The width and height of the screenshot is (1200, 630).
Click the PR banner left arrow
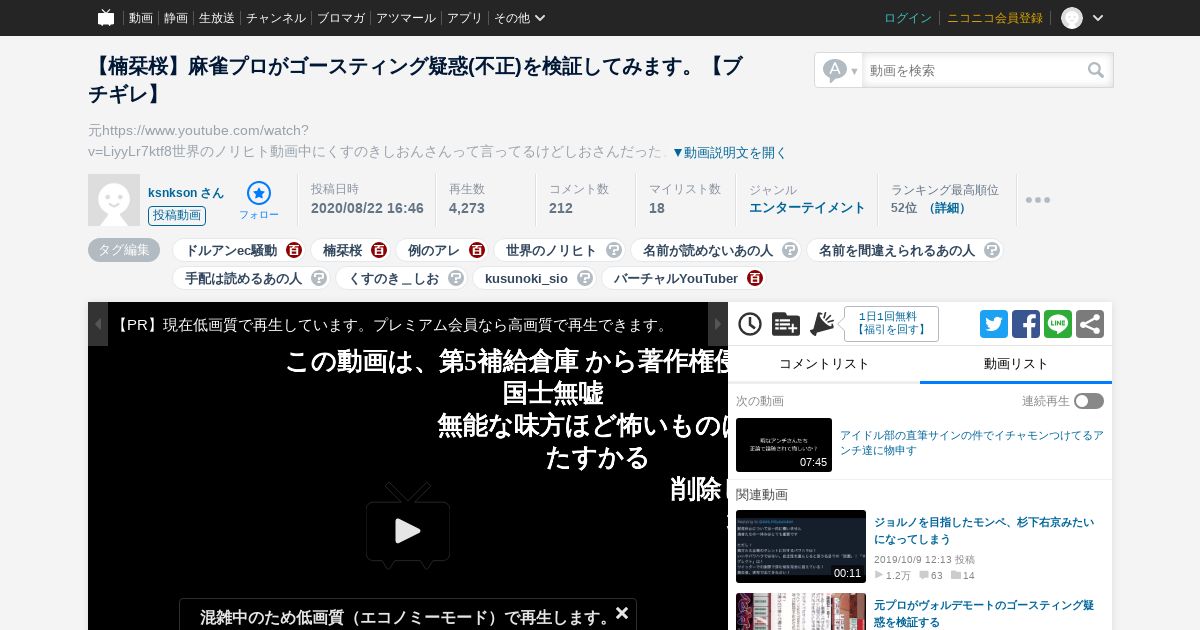pos(98,324)
